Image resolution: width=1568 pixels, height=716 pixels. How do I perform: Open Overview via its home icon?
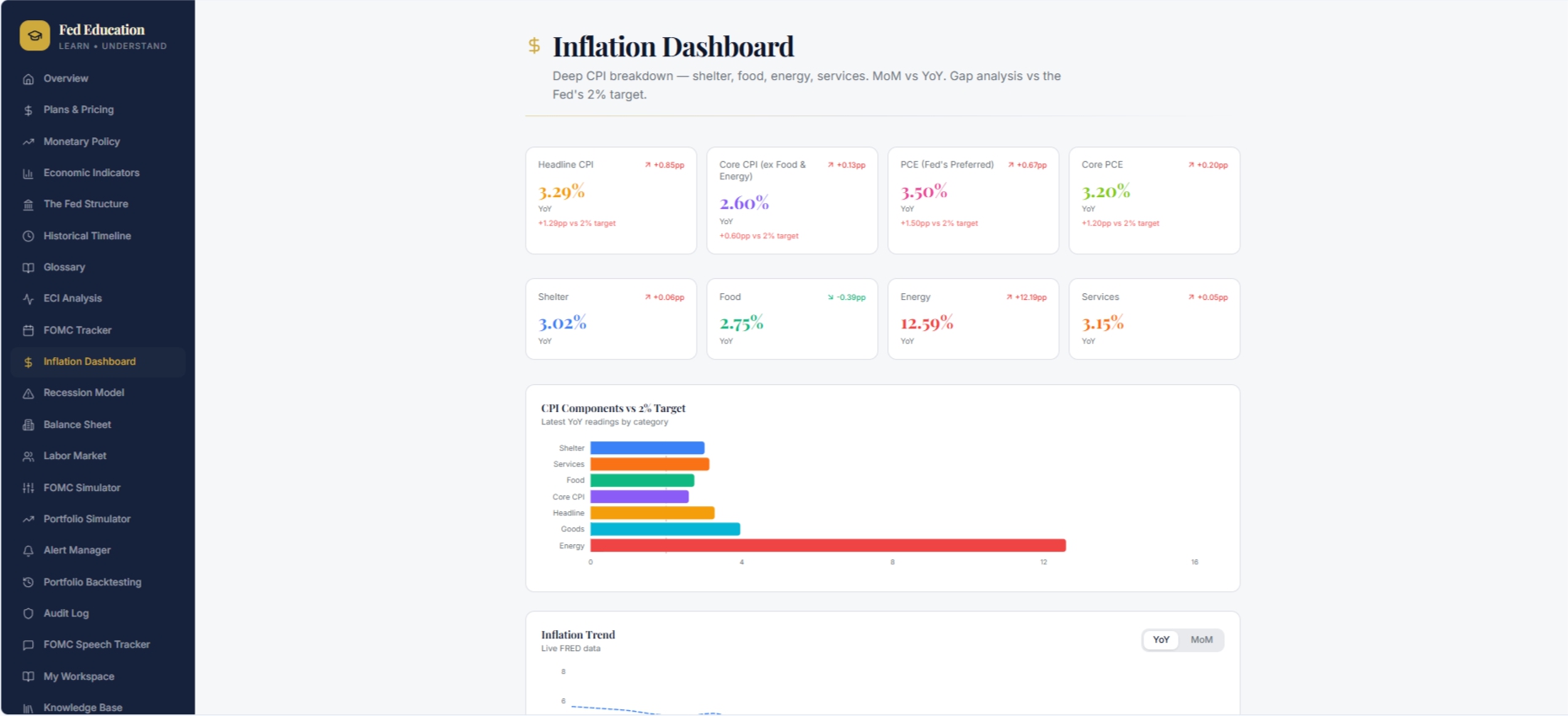28,79
